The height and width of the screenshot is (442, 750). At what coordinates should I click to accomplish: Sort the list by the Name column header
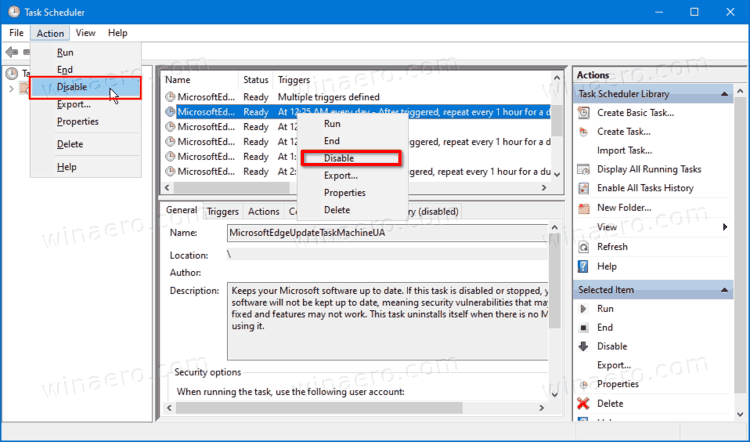(x=200, y=80)
